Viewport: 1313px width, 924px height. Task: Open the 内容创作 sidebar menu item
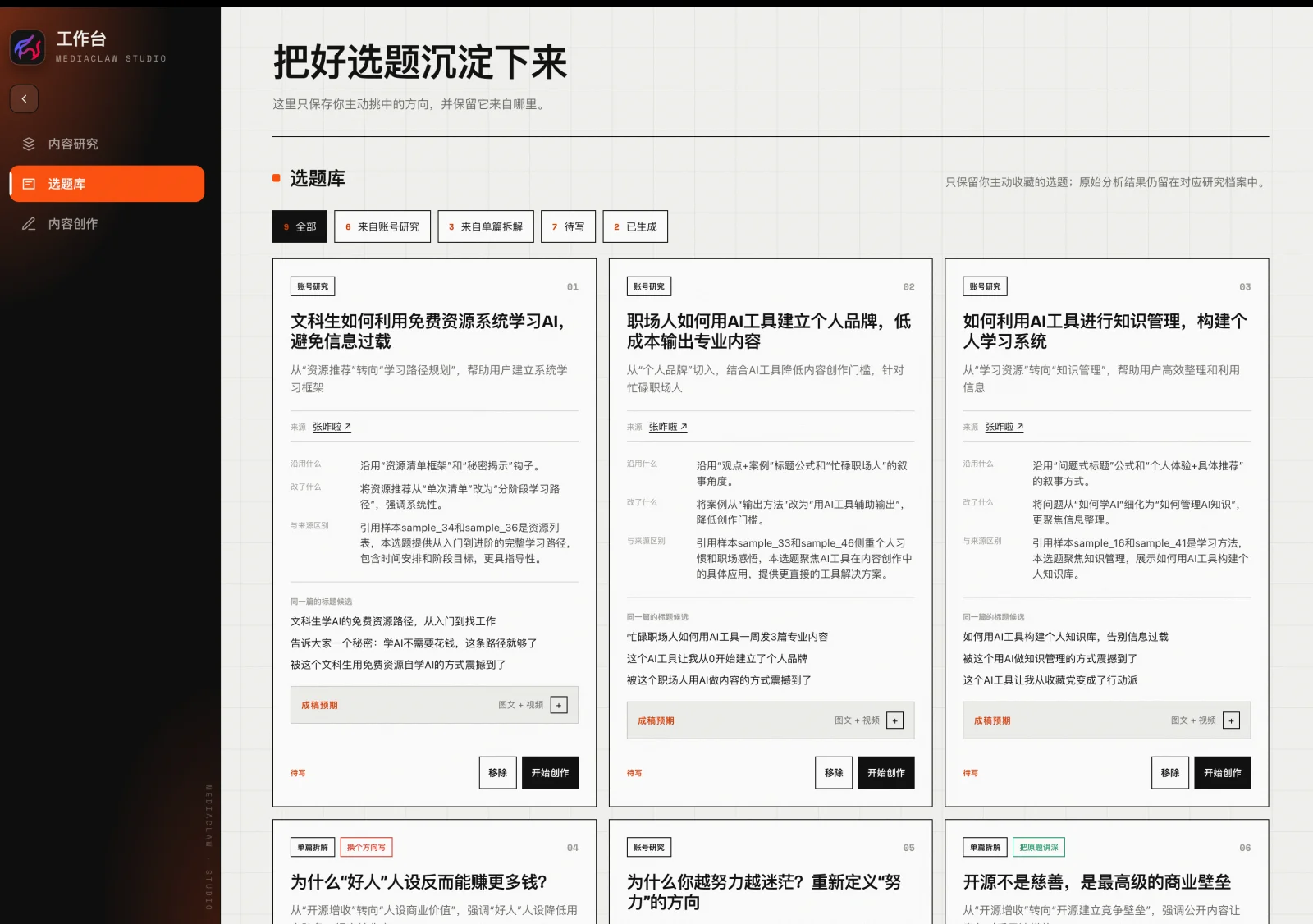[x=107, y=223]
